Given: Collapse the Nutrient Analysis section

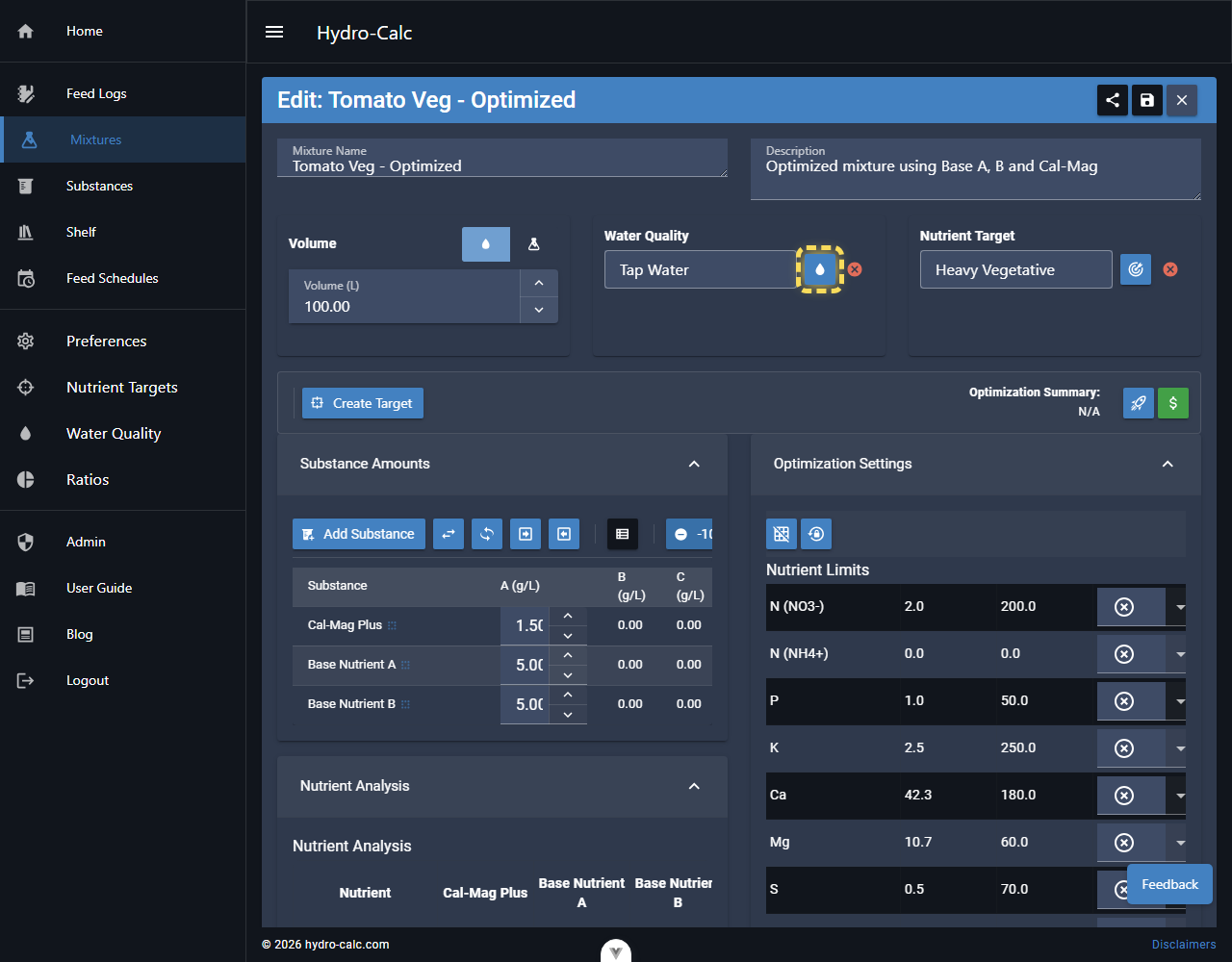Looking at the screenshot, I should (x=694, y=786).
